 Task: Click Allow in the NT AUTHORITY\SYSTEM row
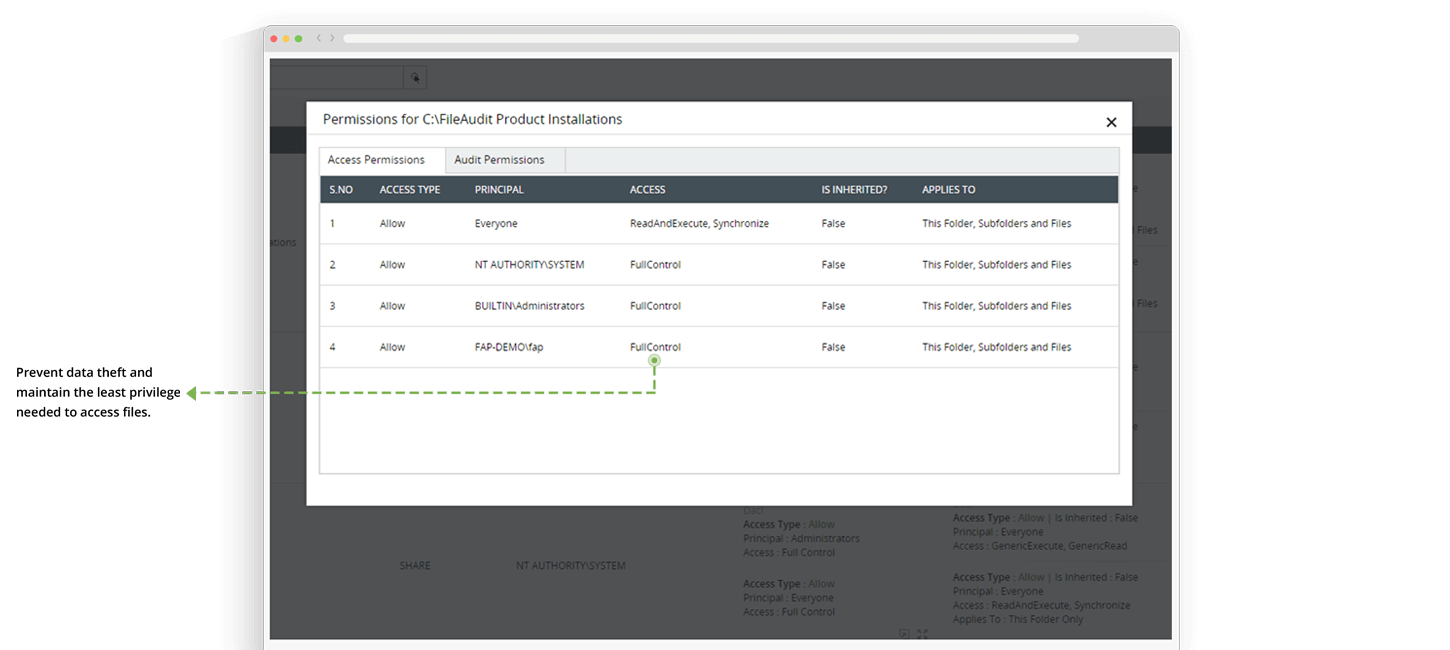(x=392, y=265)
